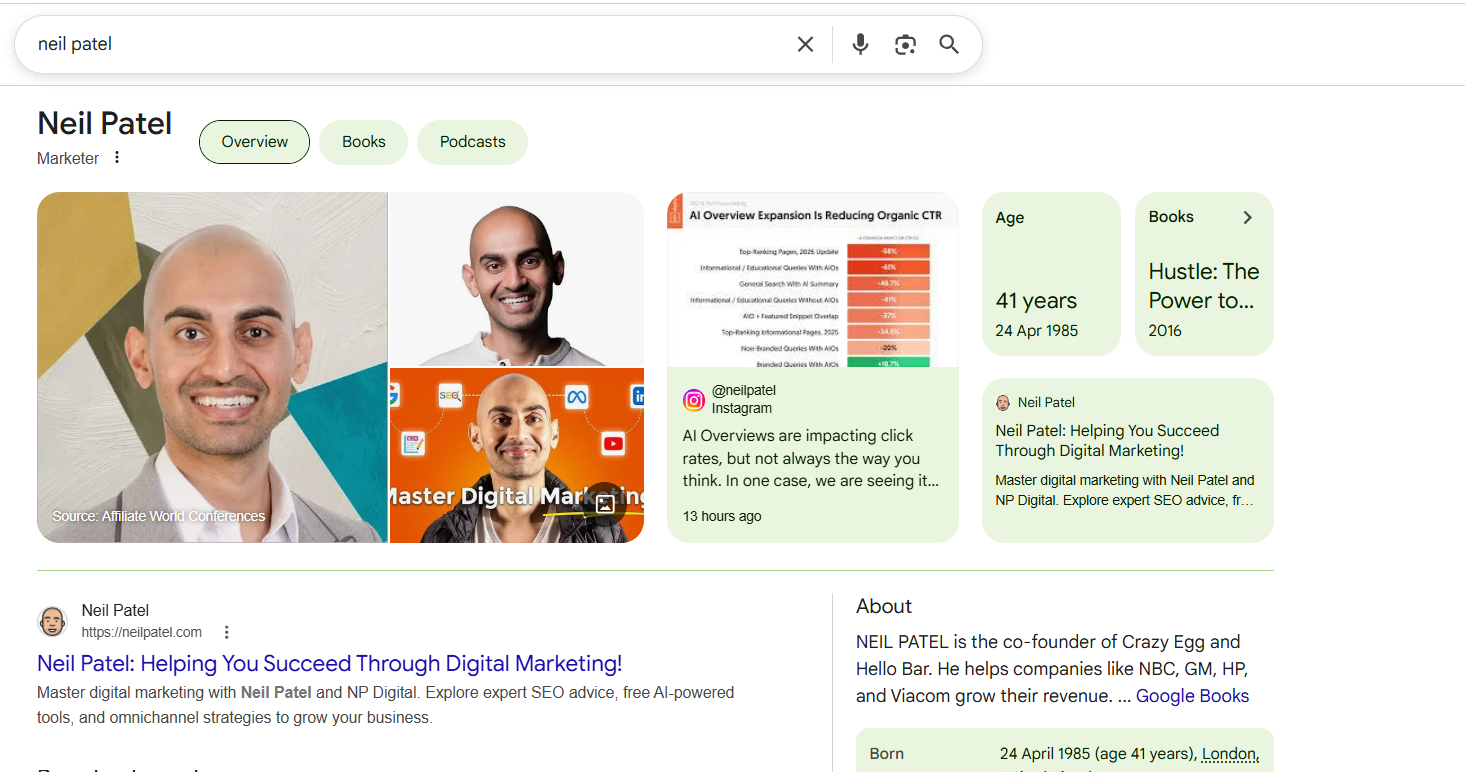Open the three-dot menu next to Marketer
This screenshot has height=772, width=1465.
[x=117, y=157]
